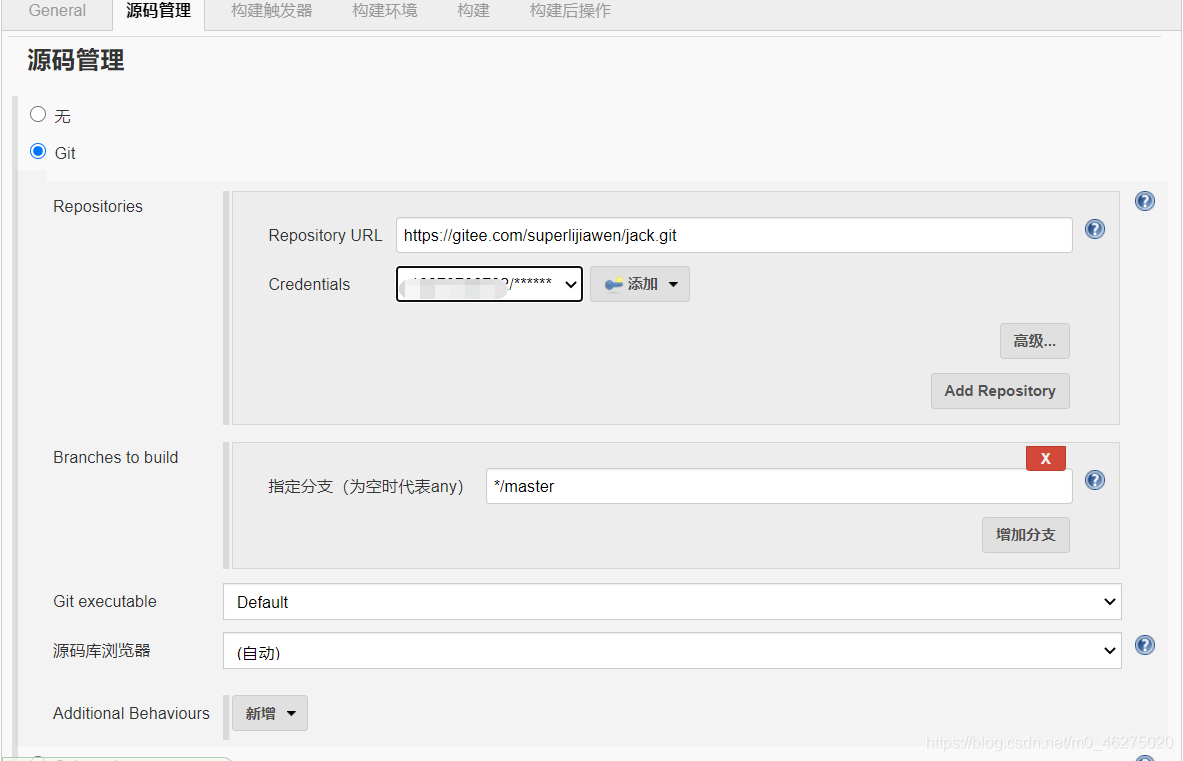Open help icon beside the branch specifier
This screenshot has width=1183, height=761.
1095,480
